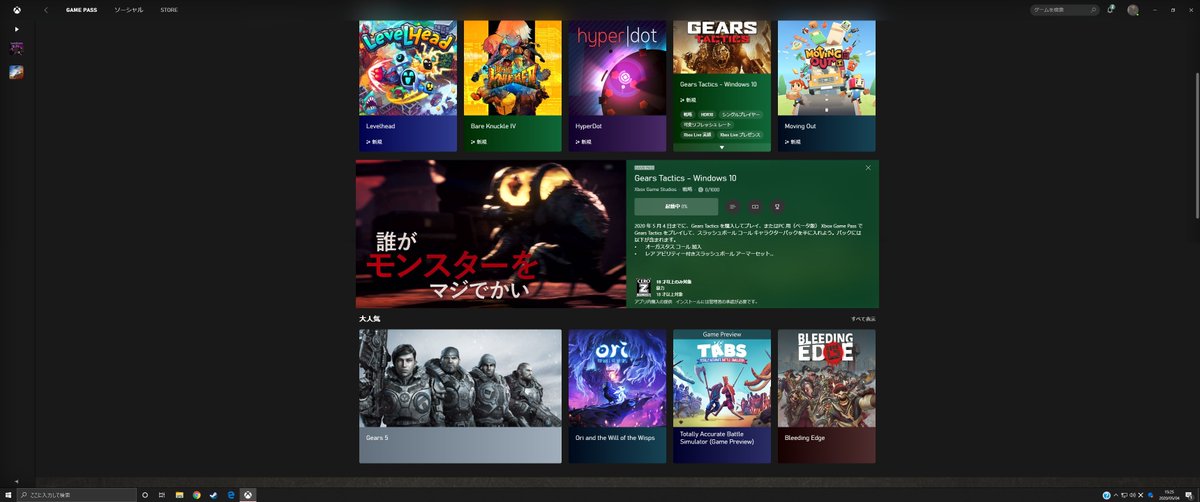Image resolution: width=1200 pixels, height=502 pixels.
Task: Open the Bare Knuckle IV game card
Action: pyautogui.click(x=513, y=86)
